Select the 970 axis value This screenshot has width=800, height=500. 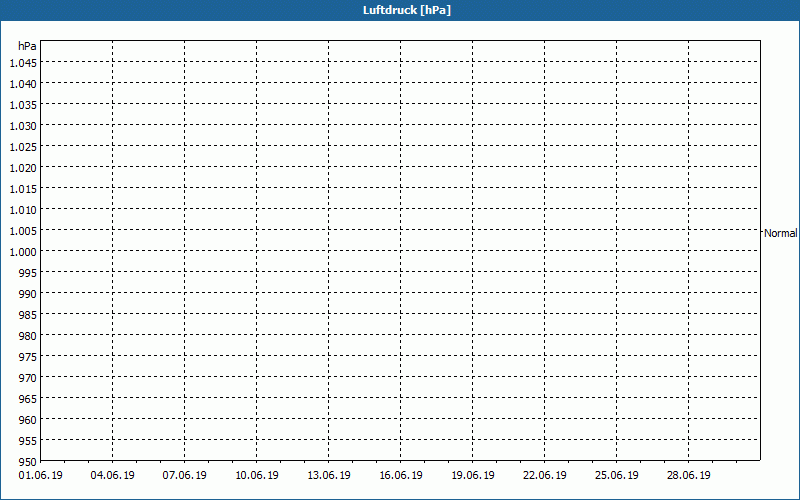pyautogui.click(x=29, y=378)
